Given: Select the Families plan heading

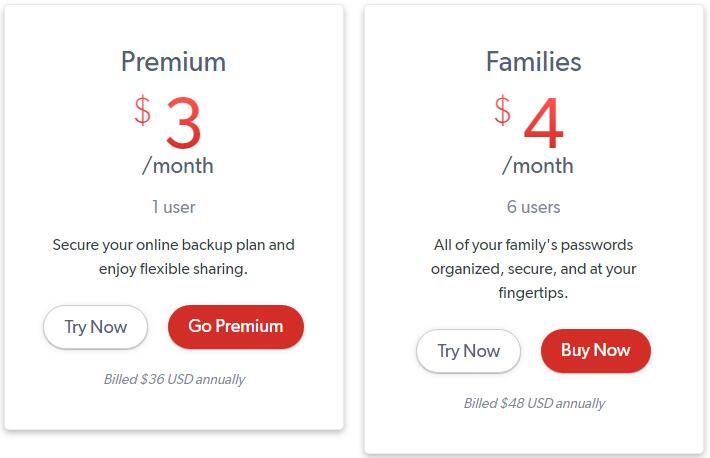Looking at the screenshot, I should click(533, 62).
